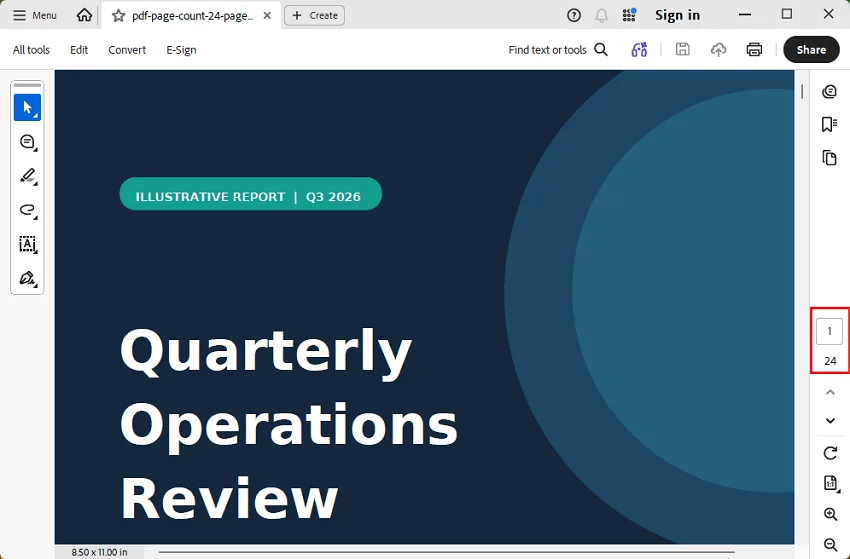Click the Quarterly Operations Review title
Image resolution: width=850 pixels, height=559 pixels.
[288, 424]
